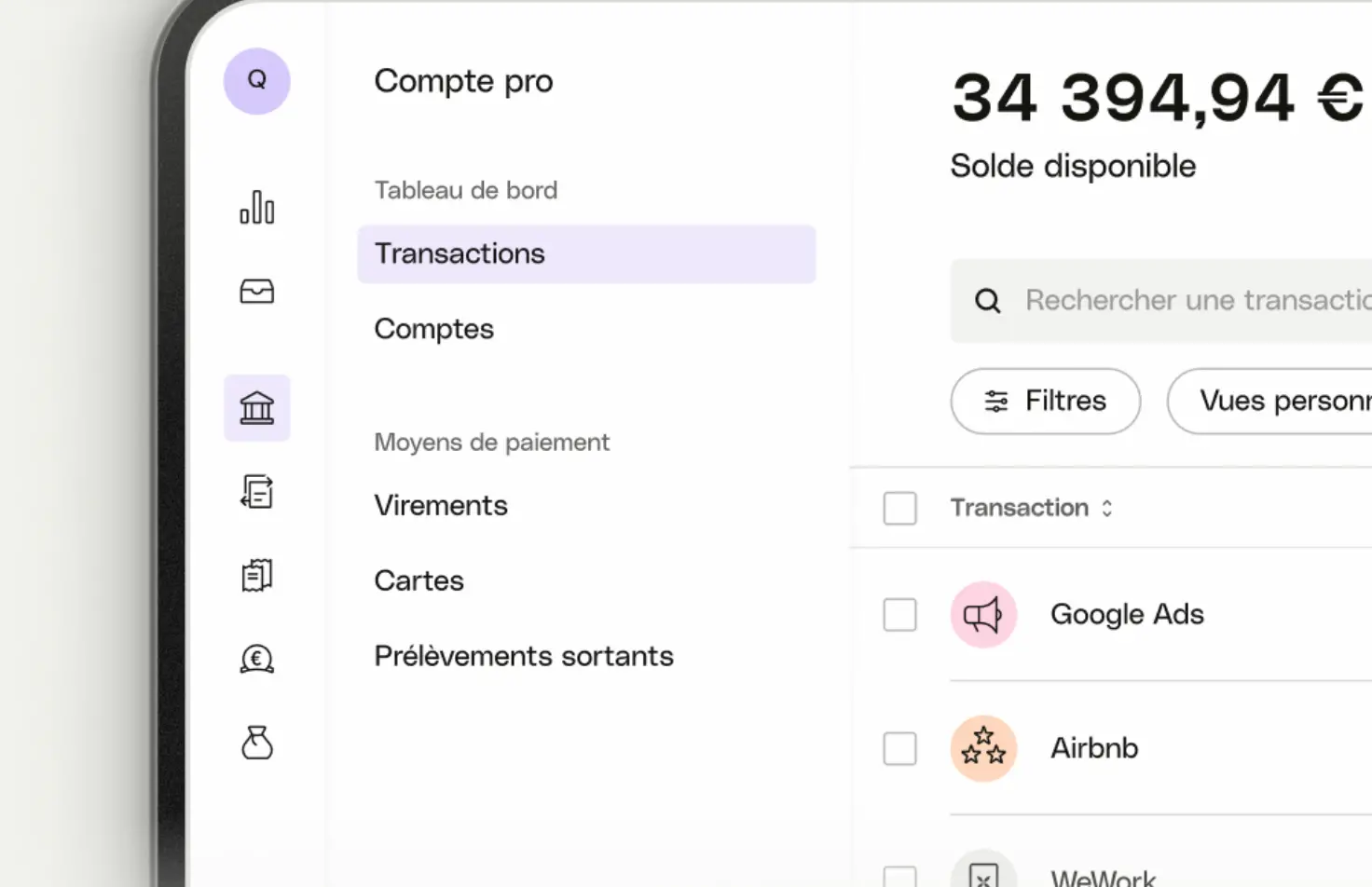Select the inbox/card sidebar icon
The height and width of the screenshot is (887, 1372).
pyautogui.click(x=256, y=291)
